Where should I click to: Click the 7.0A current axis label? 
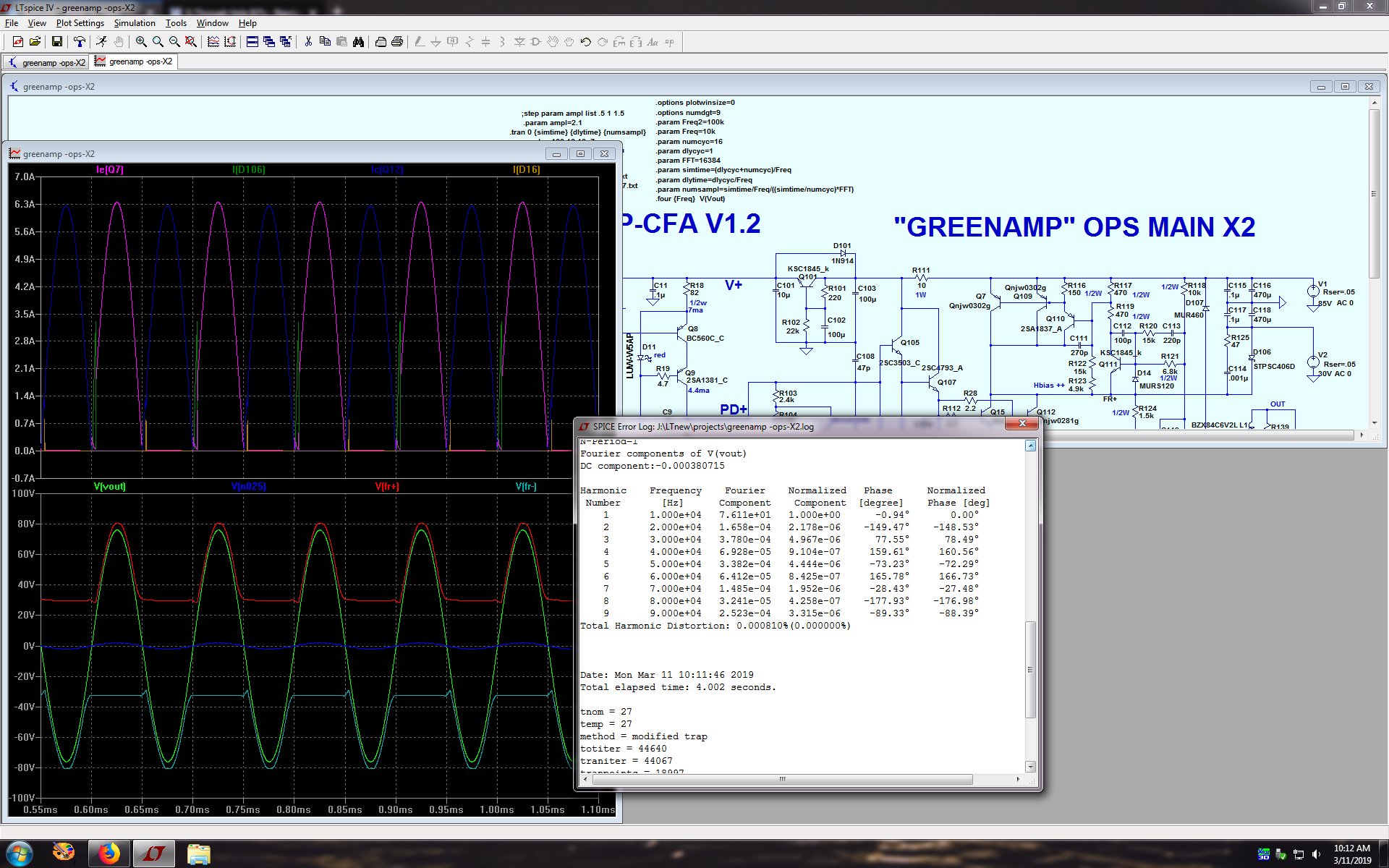(25, 177)
